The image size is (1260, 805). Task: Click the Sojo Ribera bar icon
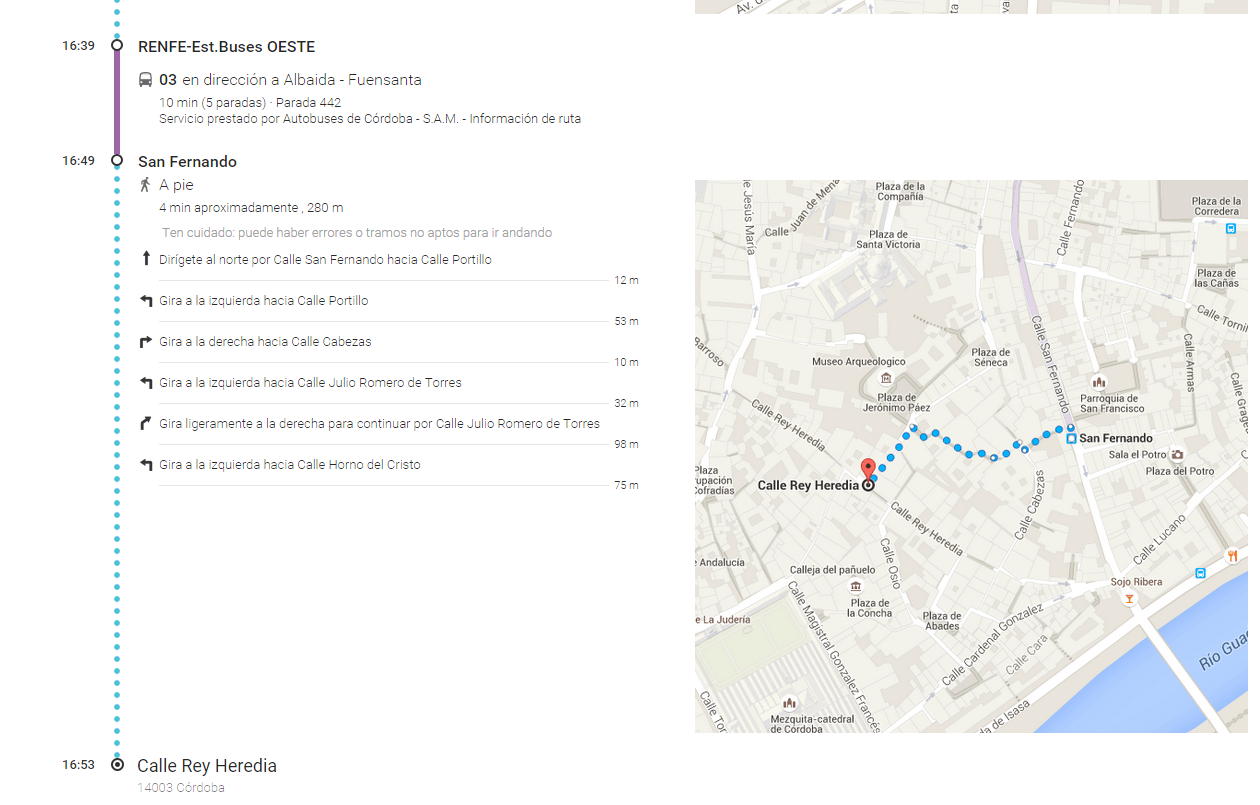coord(1129,599)
